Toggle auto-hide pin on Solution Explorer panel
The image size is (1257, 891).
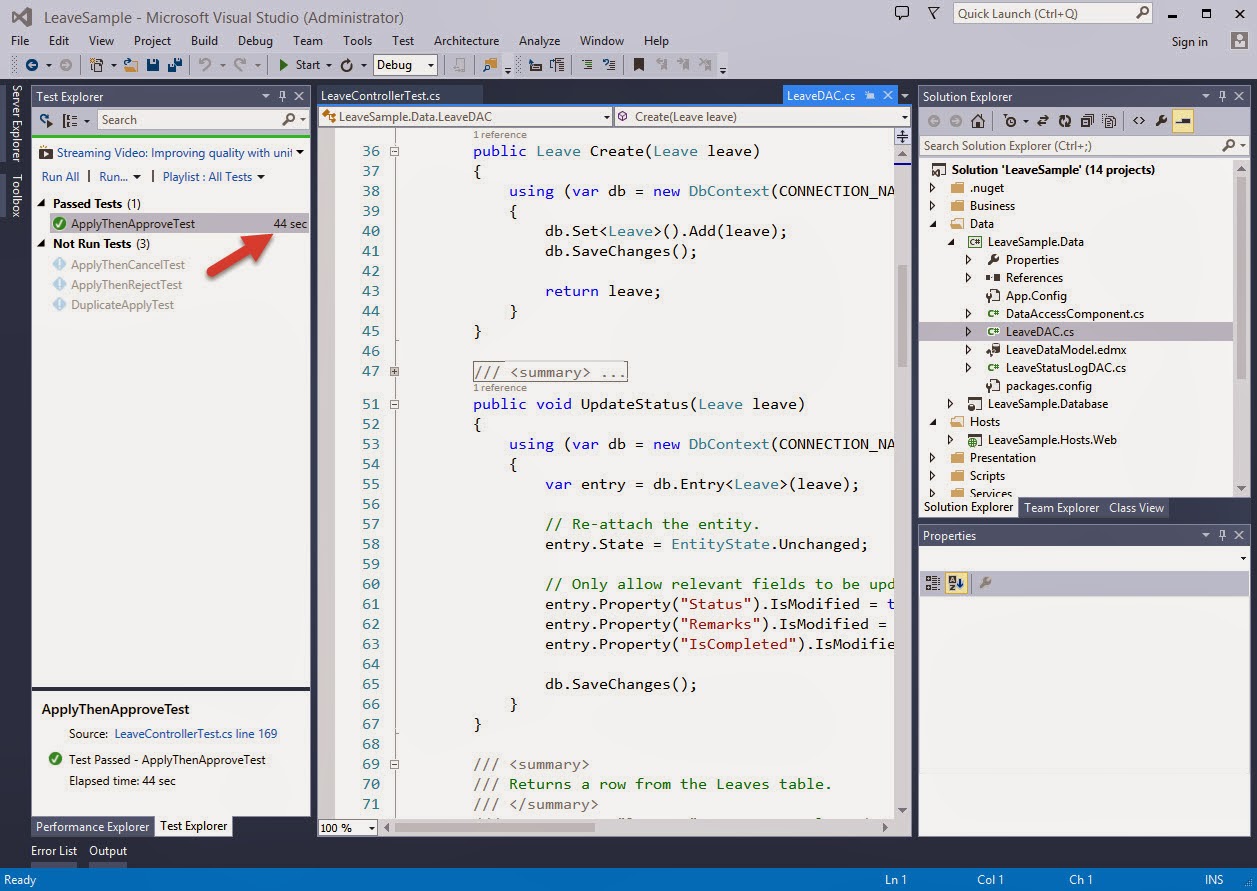pyautogui.click(x=1222, y=96)
